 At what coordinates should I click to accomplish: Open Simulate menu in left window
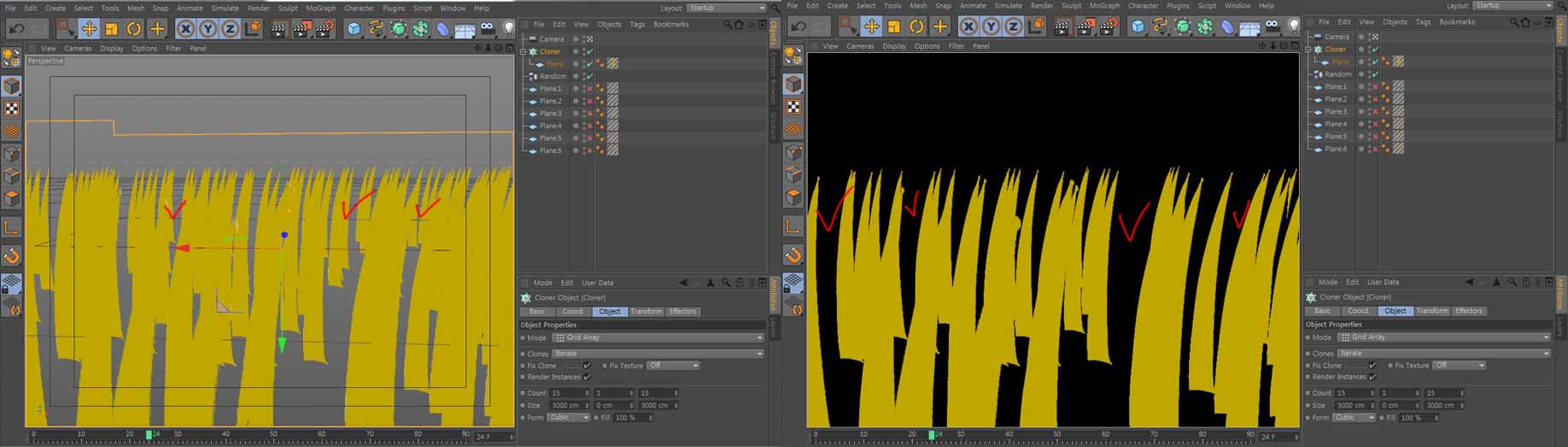click(x=225, y=9)
